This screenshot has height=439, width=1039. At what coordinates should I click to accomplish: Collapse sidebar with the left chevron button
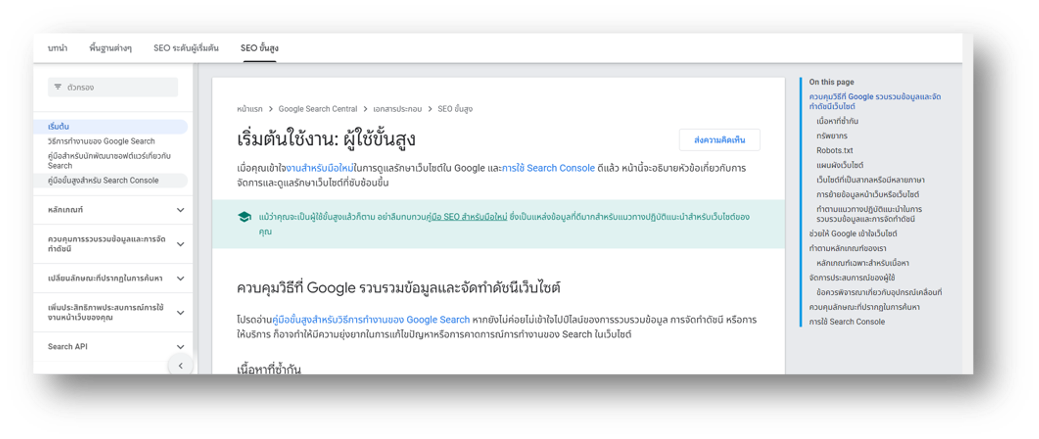[x=181, y=365]
